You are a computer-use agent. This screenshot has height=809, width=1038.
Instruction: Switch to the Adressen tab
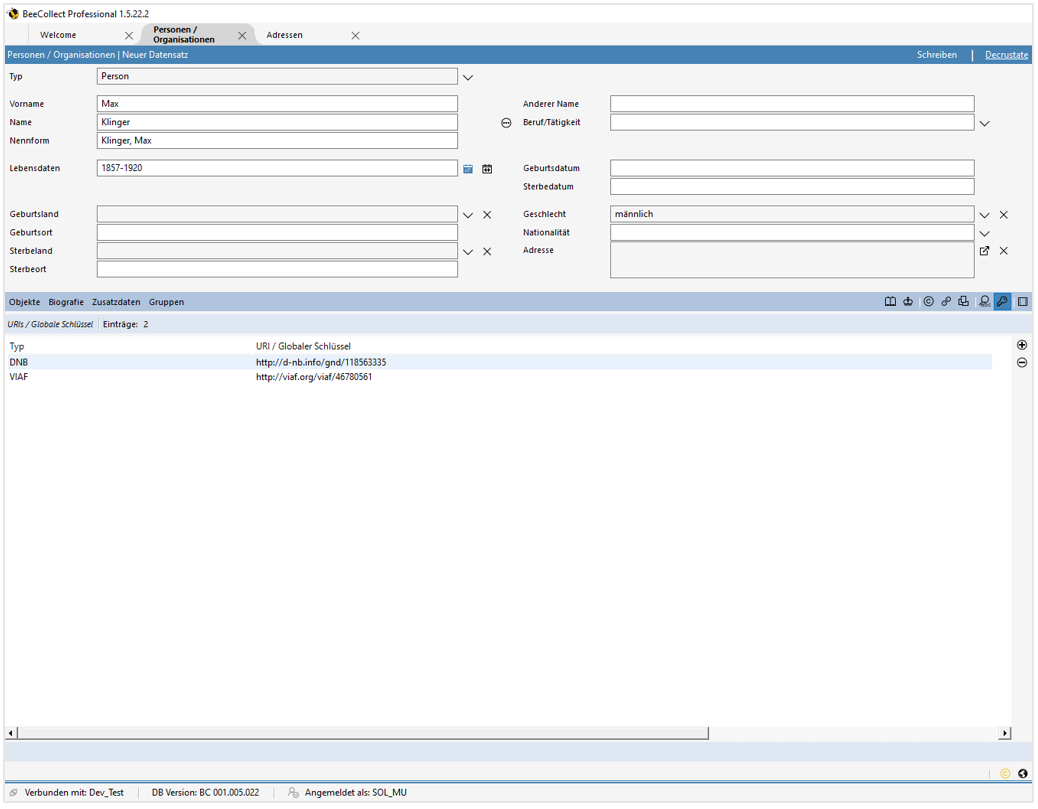point(286,35)
